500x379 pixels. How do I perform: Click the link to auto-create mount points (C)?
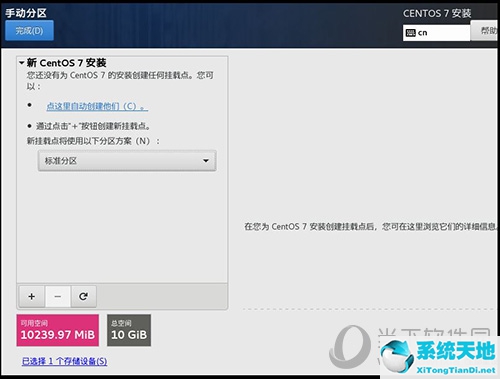(x=97, y=106)
